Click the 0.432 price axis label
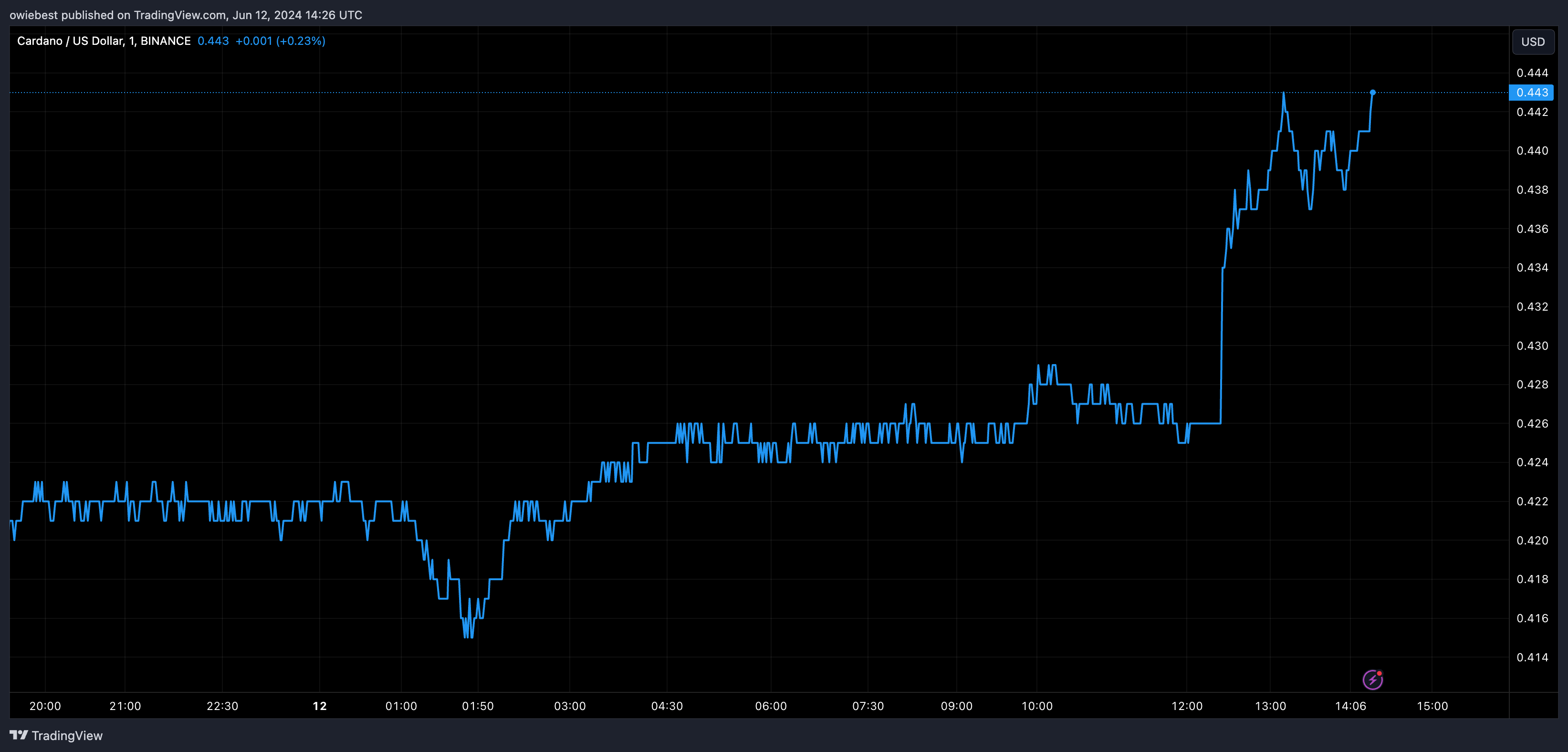 tap(1532, 307)
